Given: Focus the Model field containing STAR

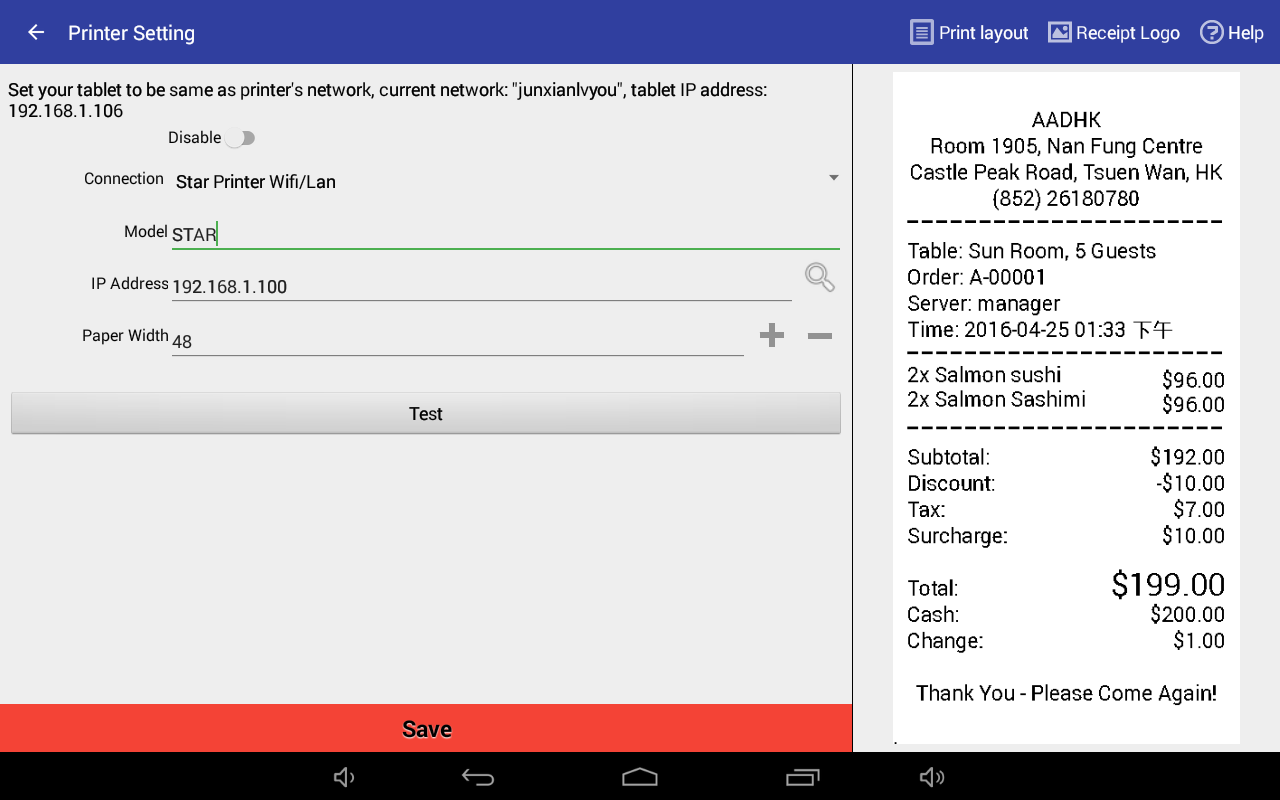Looking at the screenshot, I should click(506, 234).
